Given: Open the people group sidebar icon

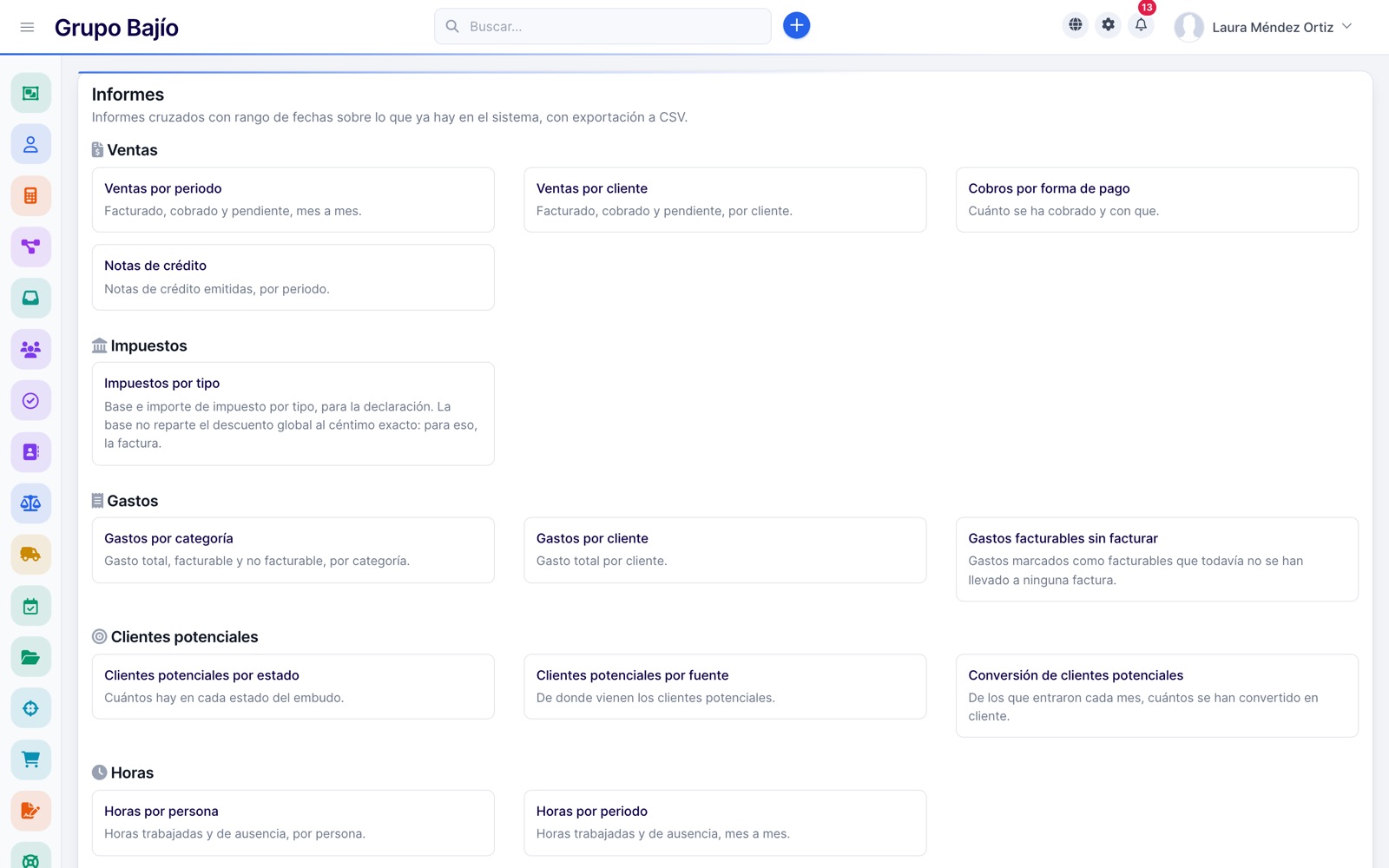Looking at the screenshot, I should pos(30,349).
